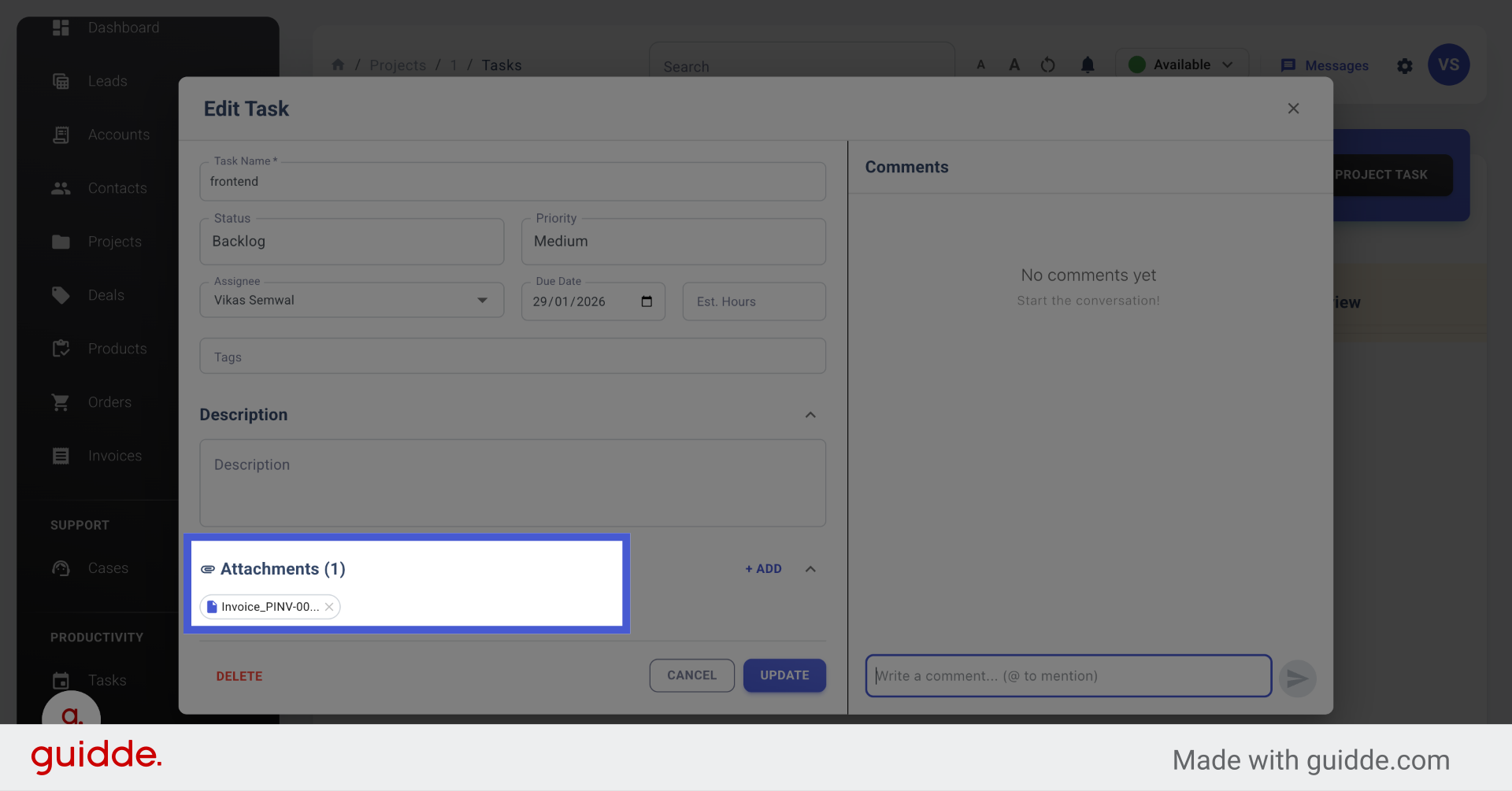Click the top Search box
This screenshot has height=791, width=1512.
(x=802, y=66)
